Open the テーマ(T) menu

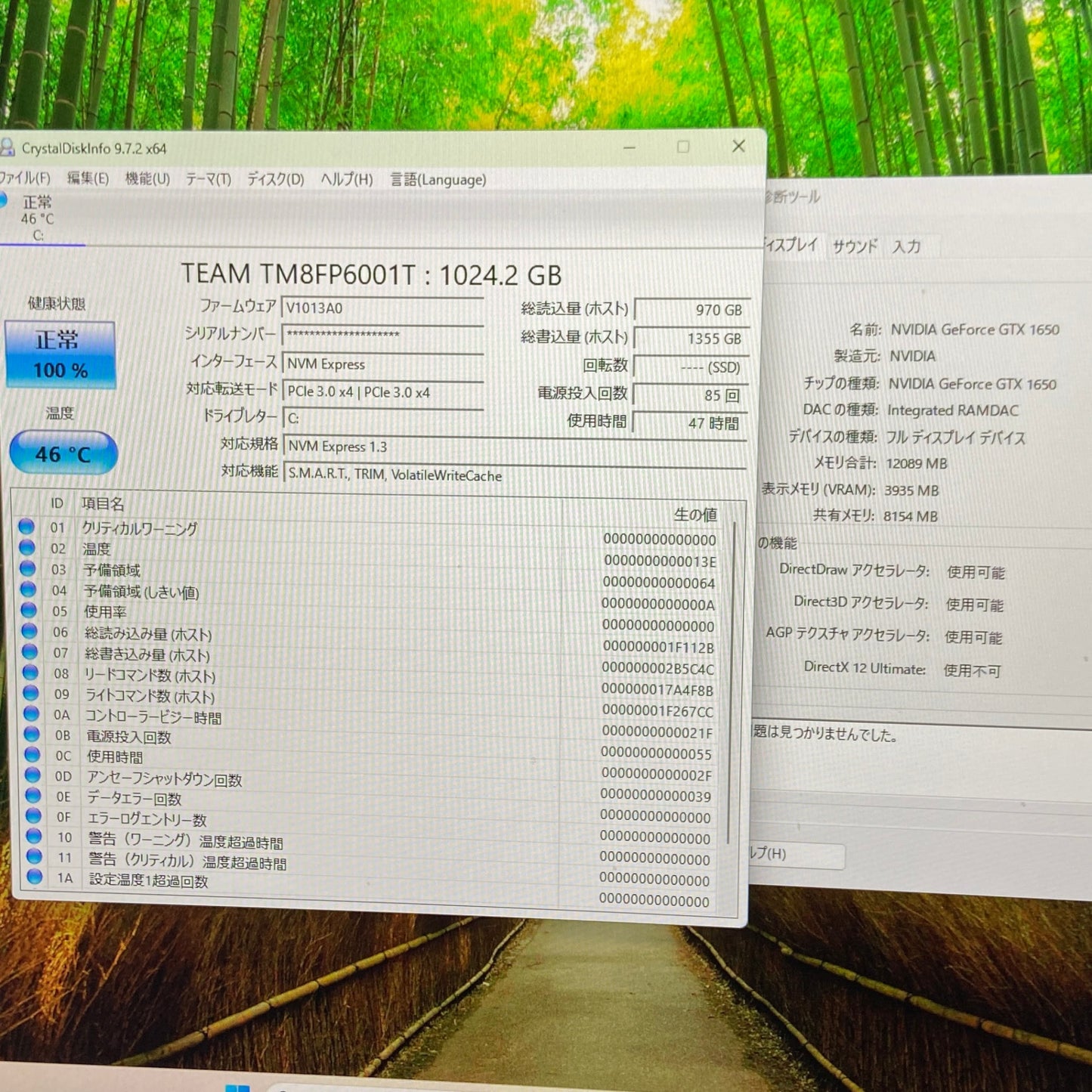(x=208, y=179)
